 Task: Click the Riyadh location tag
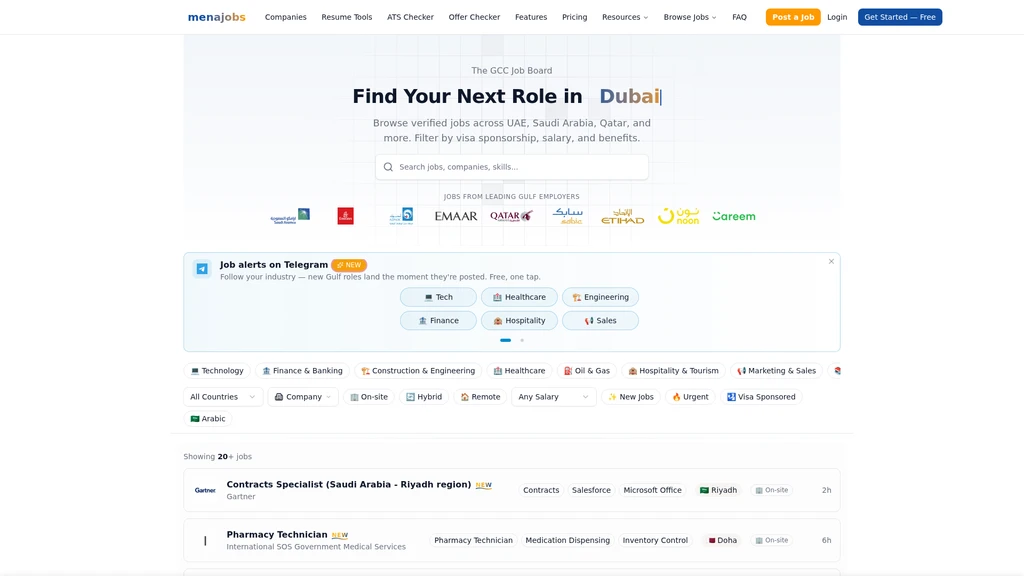(x=718, y=490)
